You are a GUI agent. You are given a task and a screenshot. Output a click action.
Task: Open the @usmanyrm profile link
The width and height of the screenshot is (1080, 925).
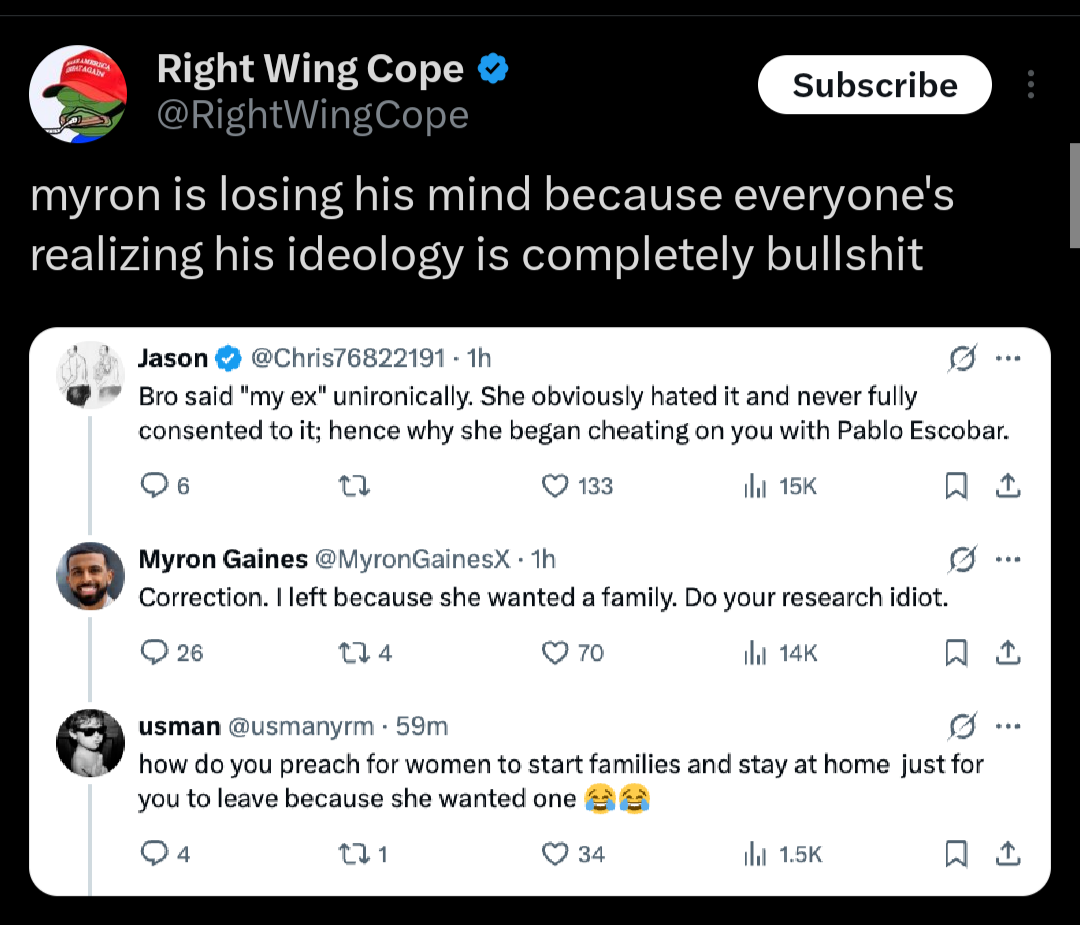(302, 726)
